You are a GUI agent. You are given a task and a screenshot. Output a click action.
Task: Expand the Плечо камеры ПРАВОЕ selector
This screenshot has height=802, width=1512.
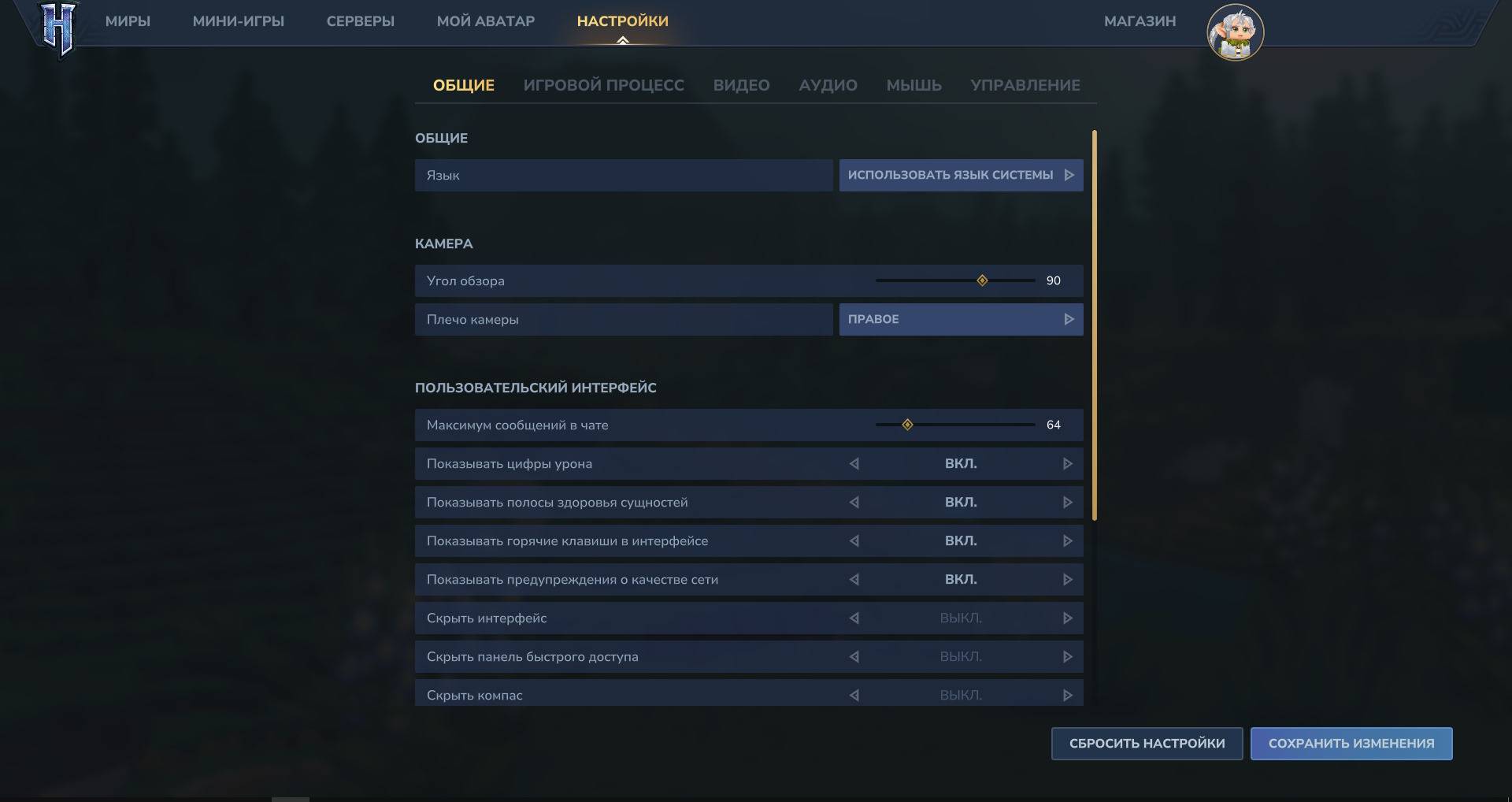pos(961,319)
